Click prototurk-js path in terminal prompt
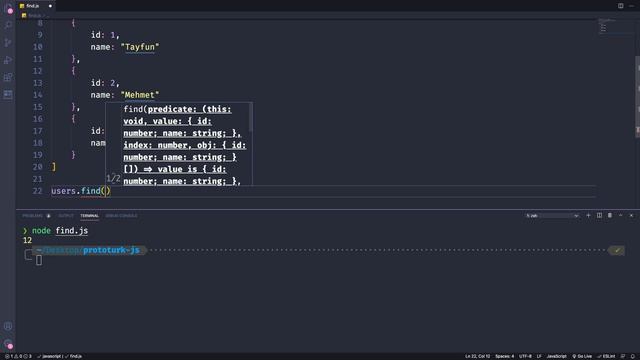The image size is (640, 360). (111, 250)
